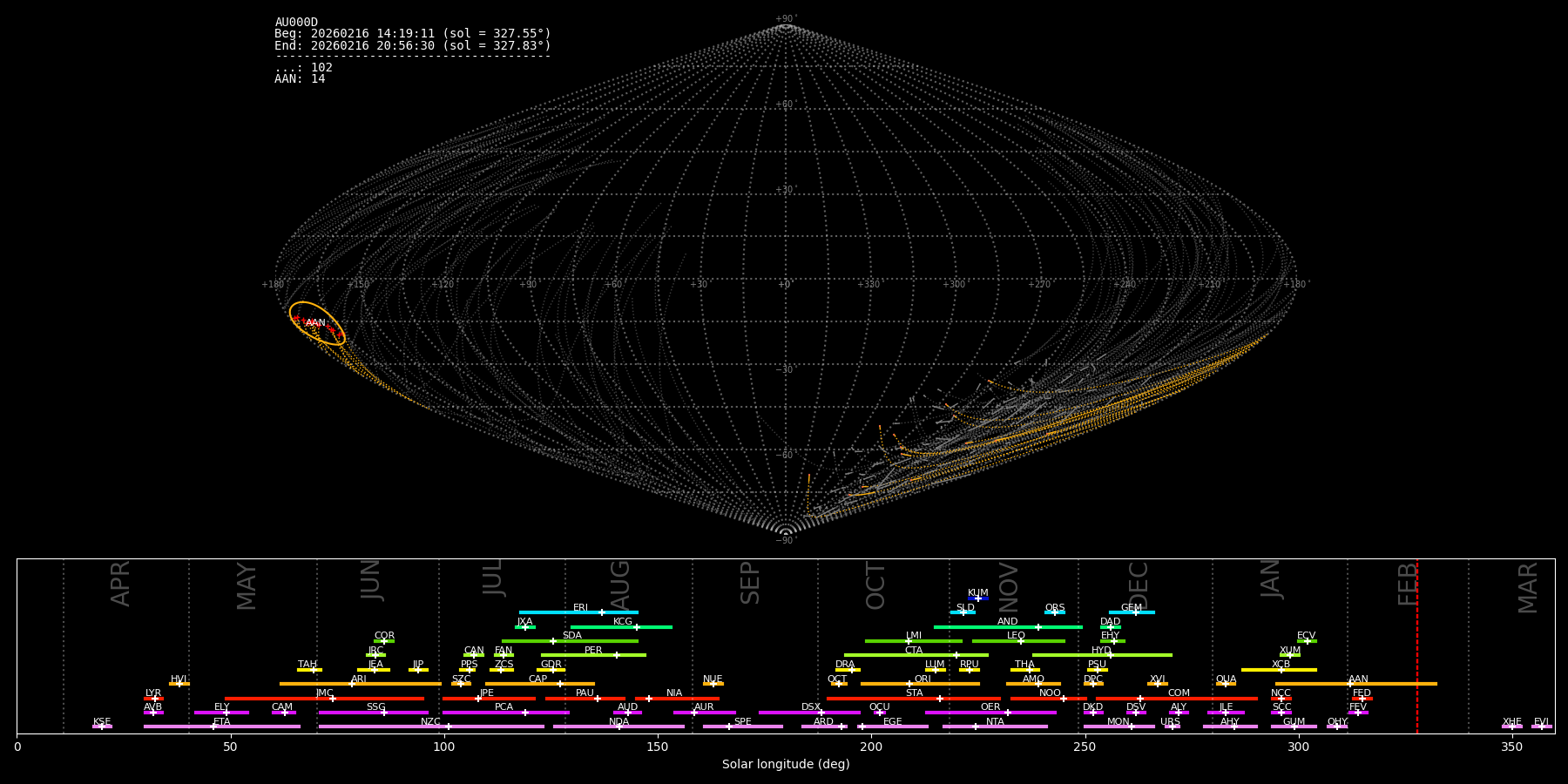The image size is (1568, 784).
Task: Click the KCG shower label
Action: [623, 622]
